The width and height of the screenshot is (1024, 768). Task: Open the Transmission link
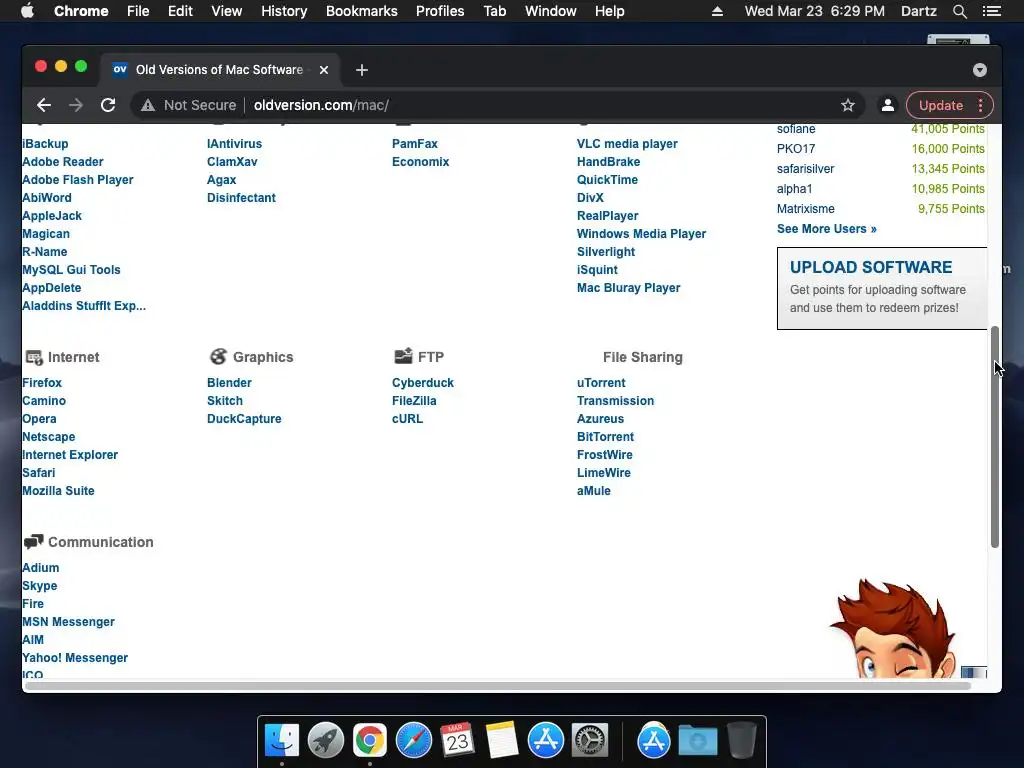(615, 401)
